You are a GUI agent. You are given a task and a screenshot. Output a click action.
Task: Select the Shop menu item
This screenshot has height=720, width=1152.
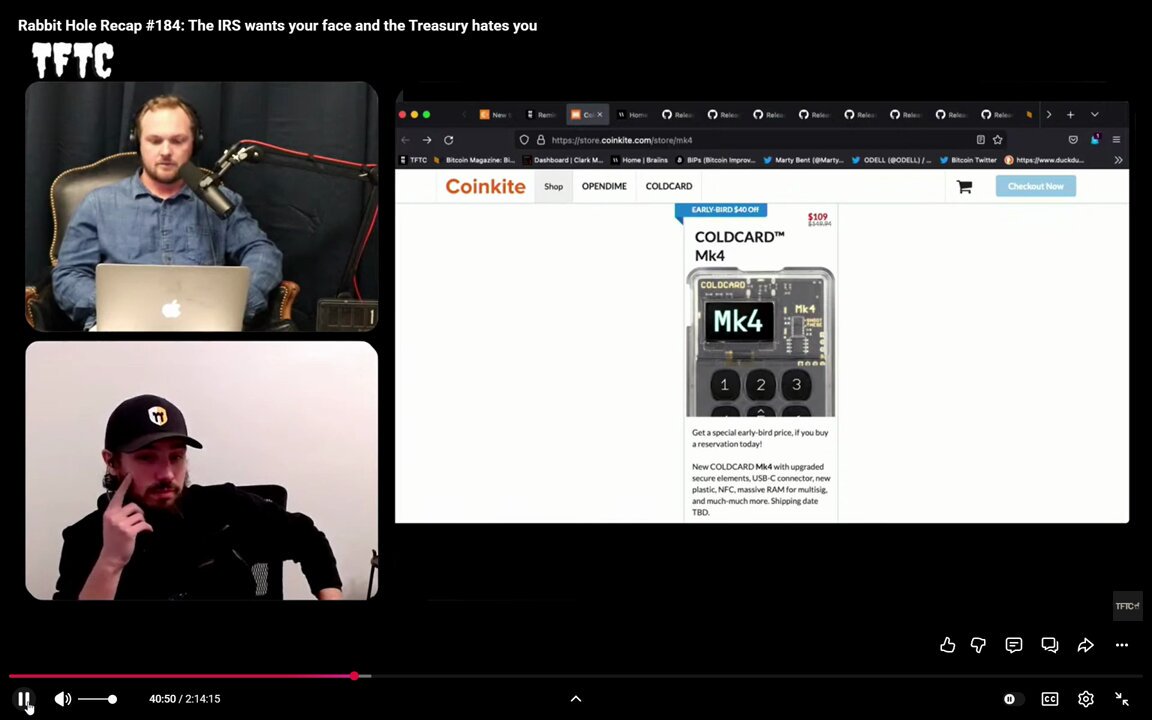pos(553,187)
